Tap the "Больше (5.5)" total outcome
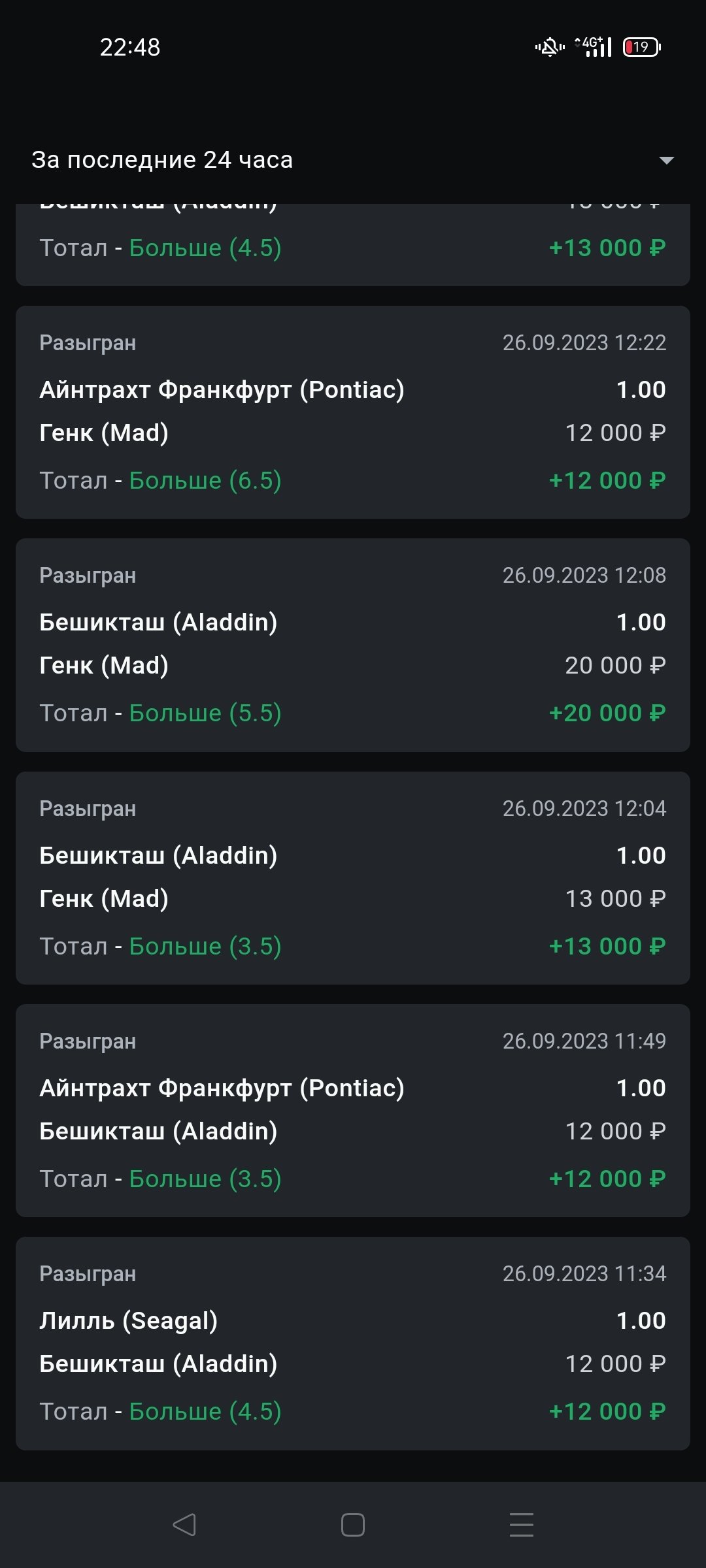This screenshot has width=706, height=1568. tap(205, 713)
